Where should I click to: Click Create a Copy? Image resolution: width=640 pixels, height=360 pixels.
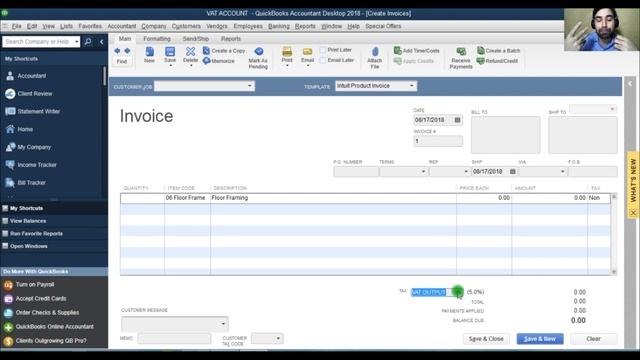[x=224, y=51]
